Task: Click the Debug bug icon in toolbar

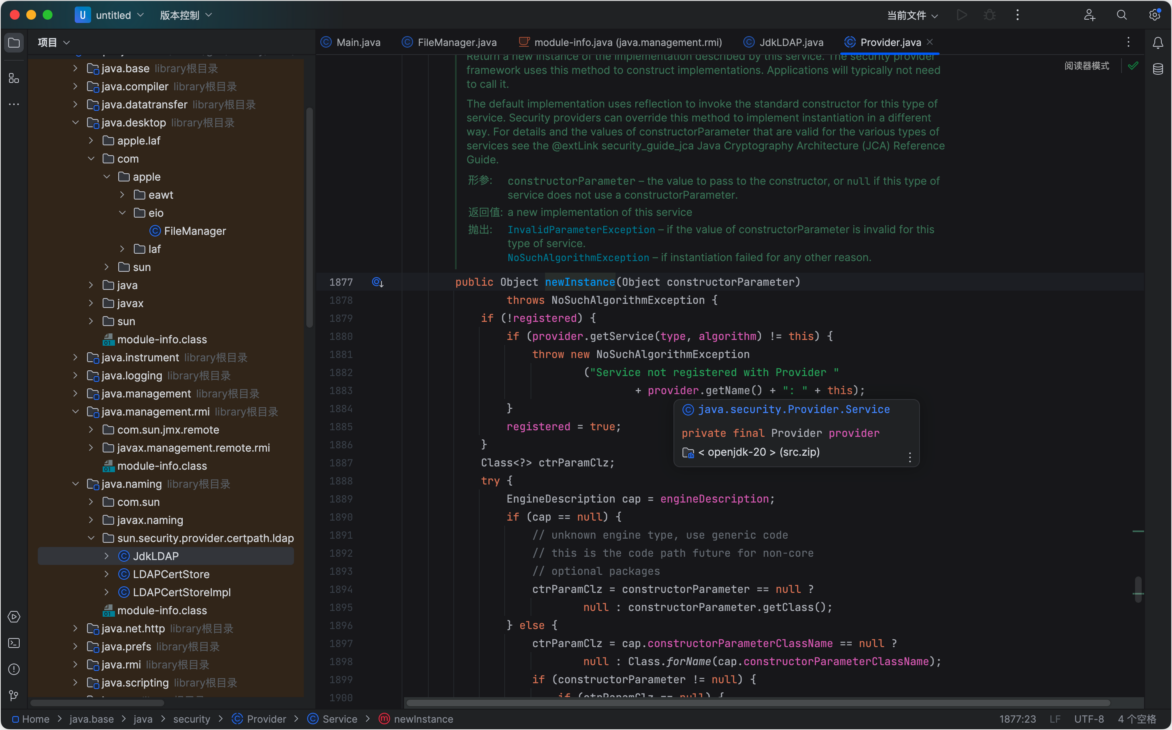Action: click(x=990, y=15)
